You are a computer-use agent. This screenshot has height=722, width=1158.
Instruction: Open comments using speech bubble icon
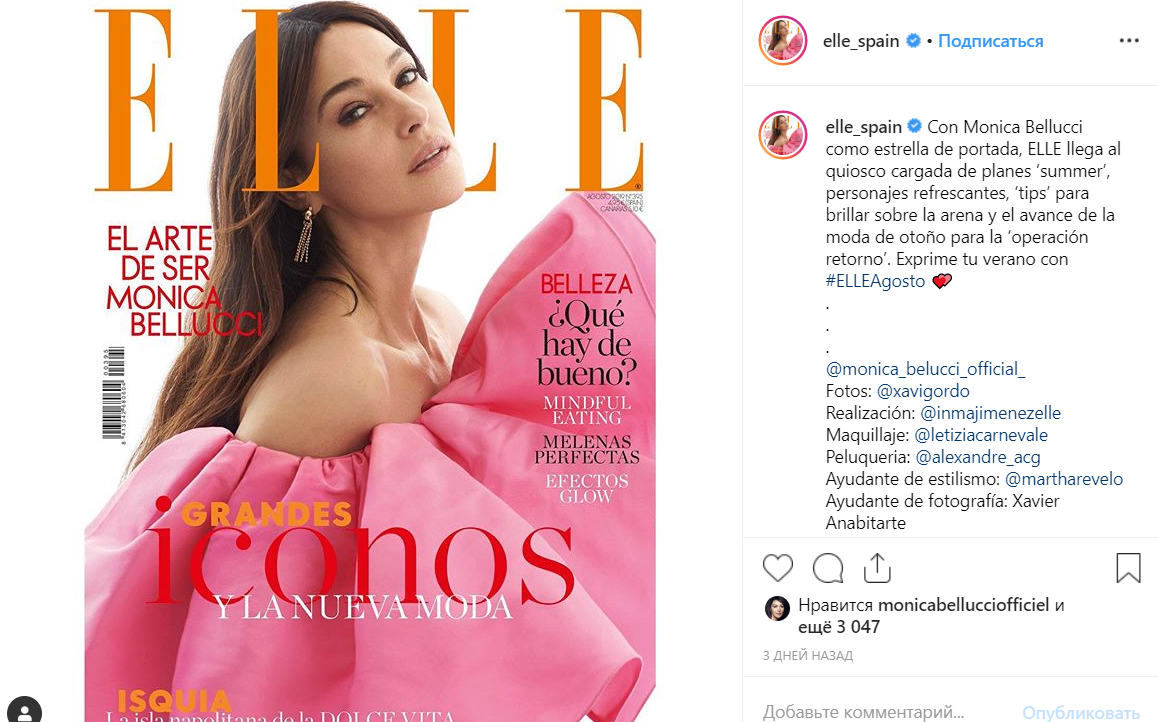(828, 568)
